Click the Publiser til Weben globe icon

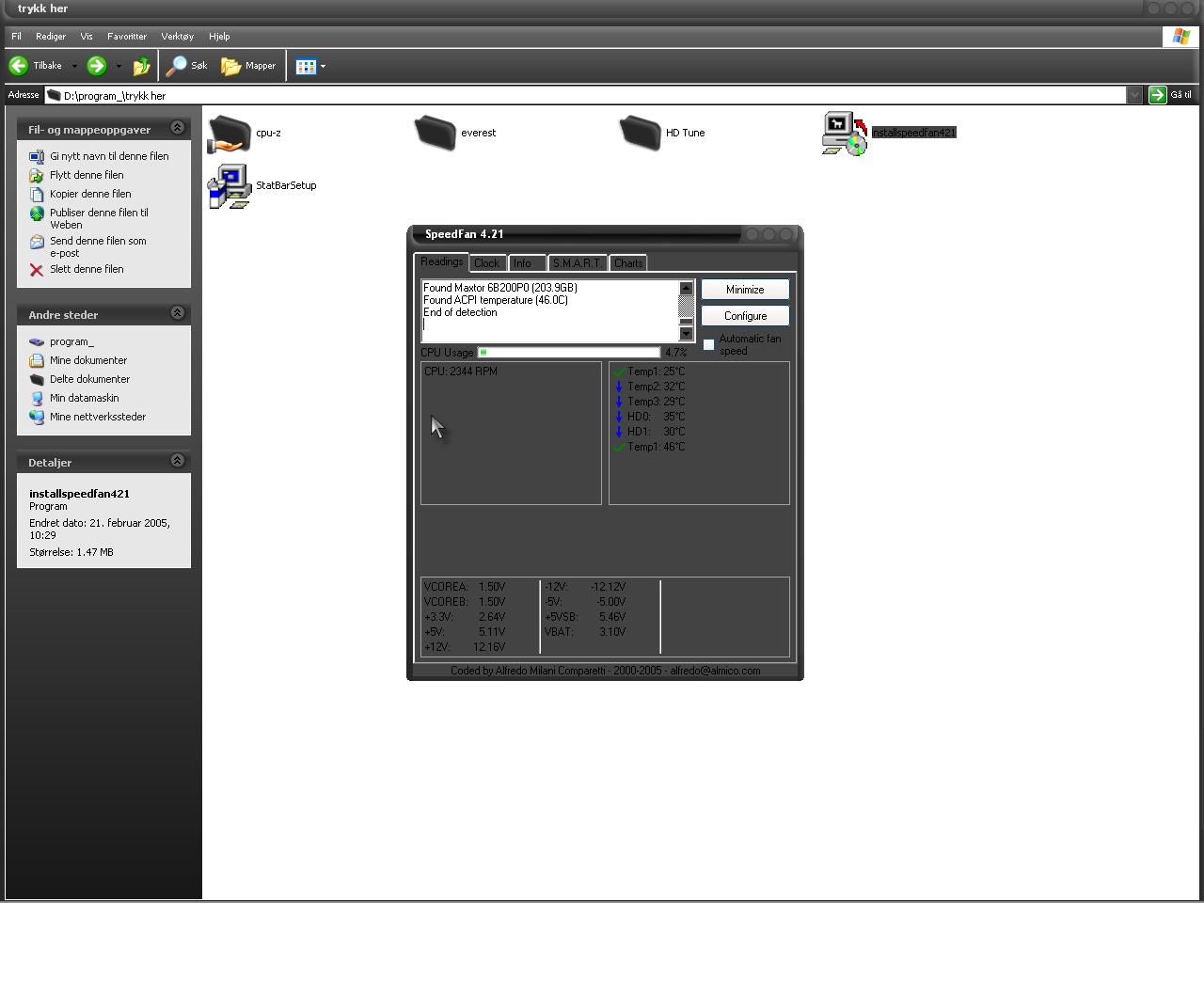[37, 214]
